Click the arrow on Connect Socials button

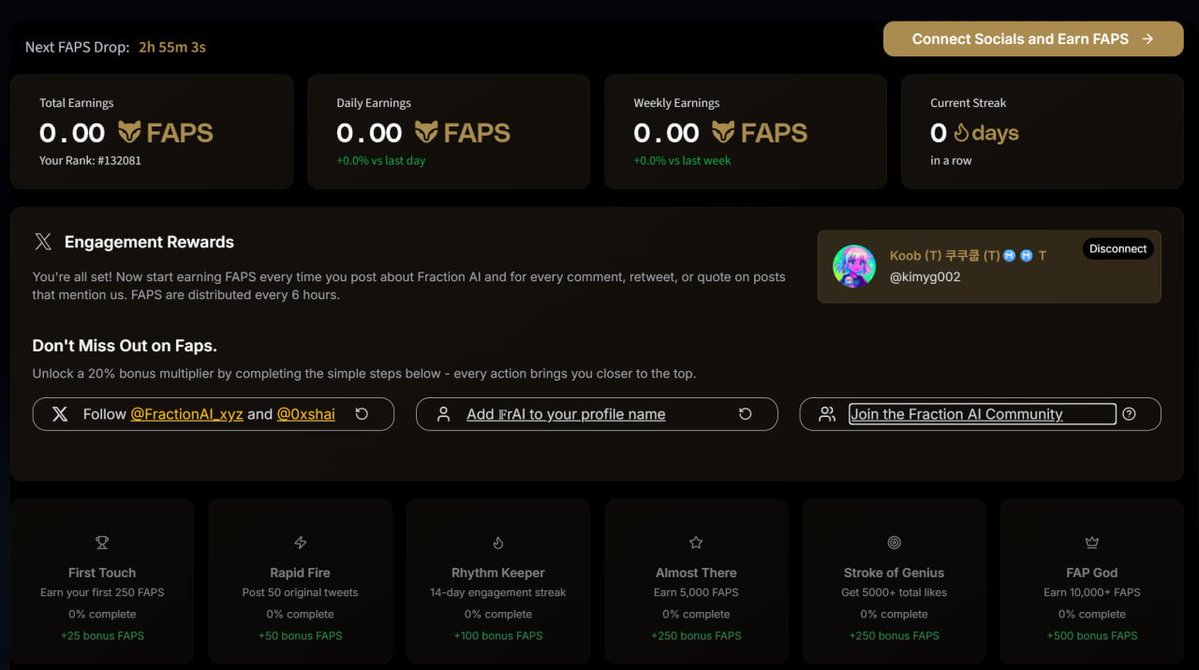(x=1147, y=39)
